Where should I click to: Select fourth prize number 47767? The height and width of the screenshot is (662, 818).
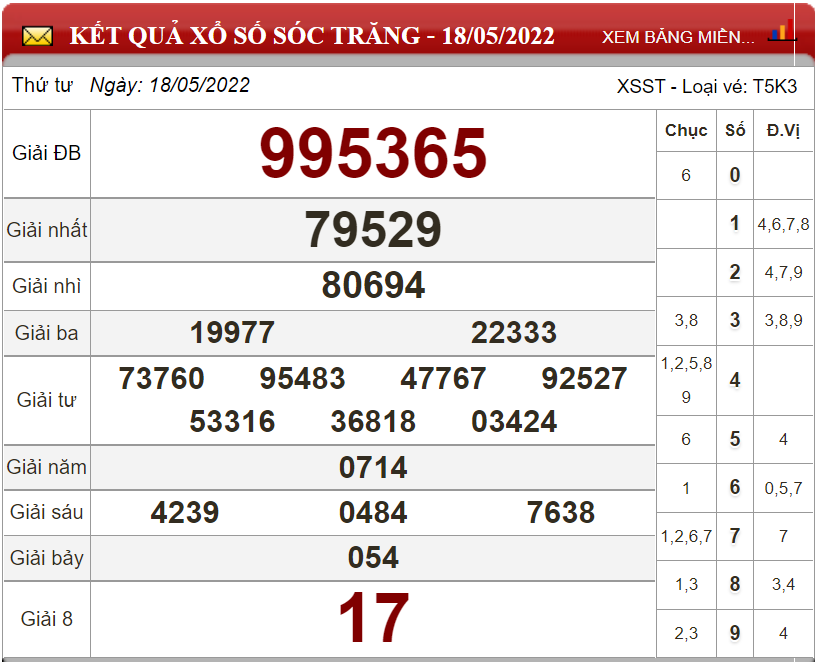443,378
